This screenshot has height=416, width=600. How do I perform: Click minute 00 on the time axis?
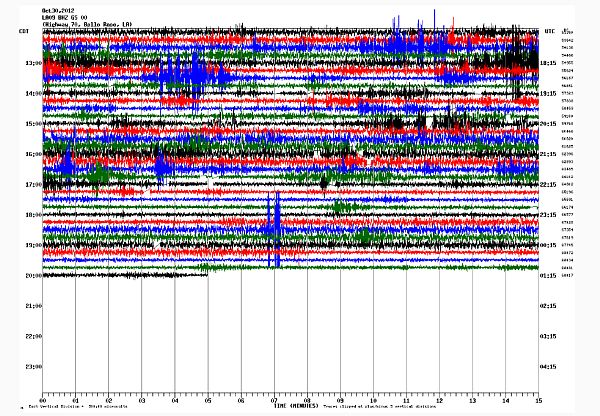click(42, 399)
